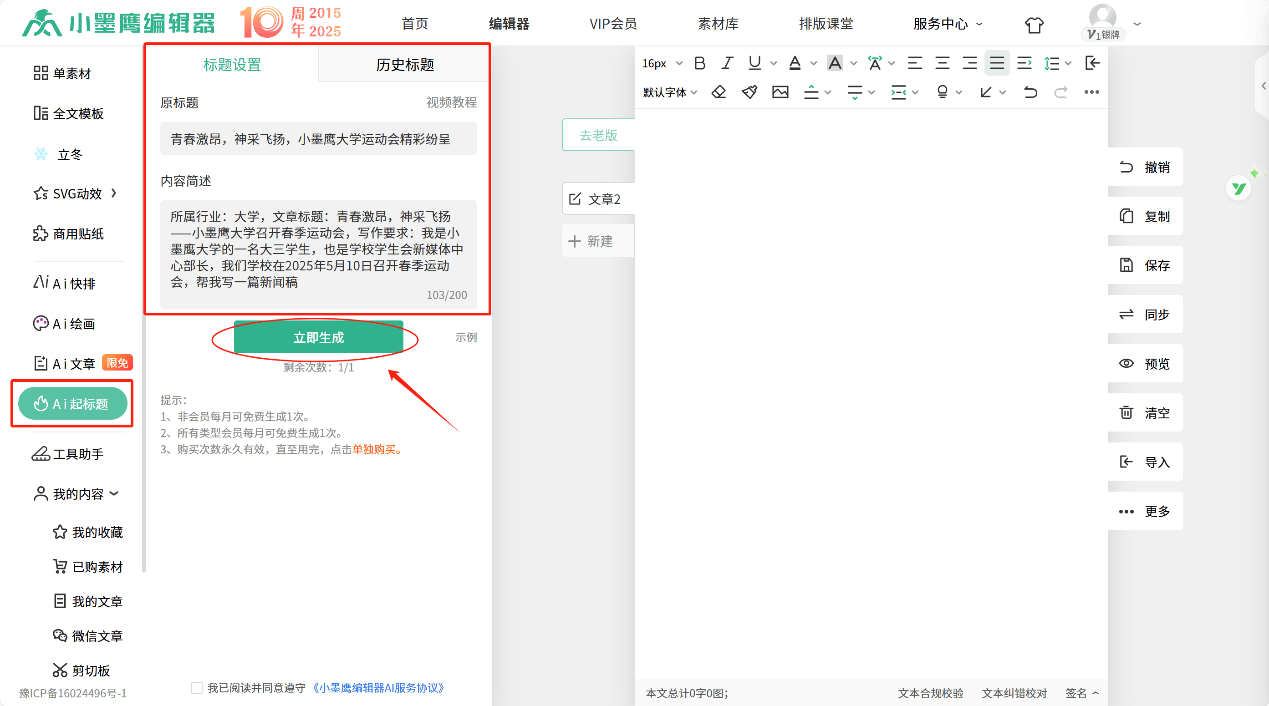Click the eraser clear-format icon

click(718, 92)
